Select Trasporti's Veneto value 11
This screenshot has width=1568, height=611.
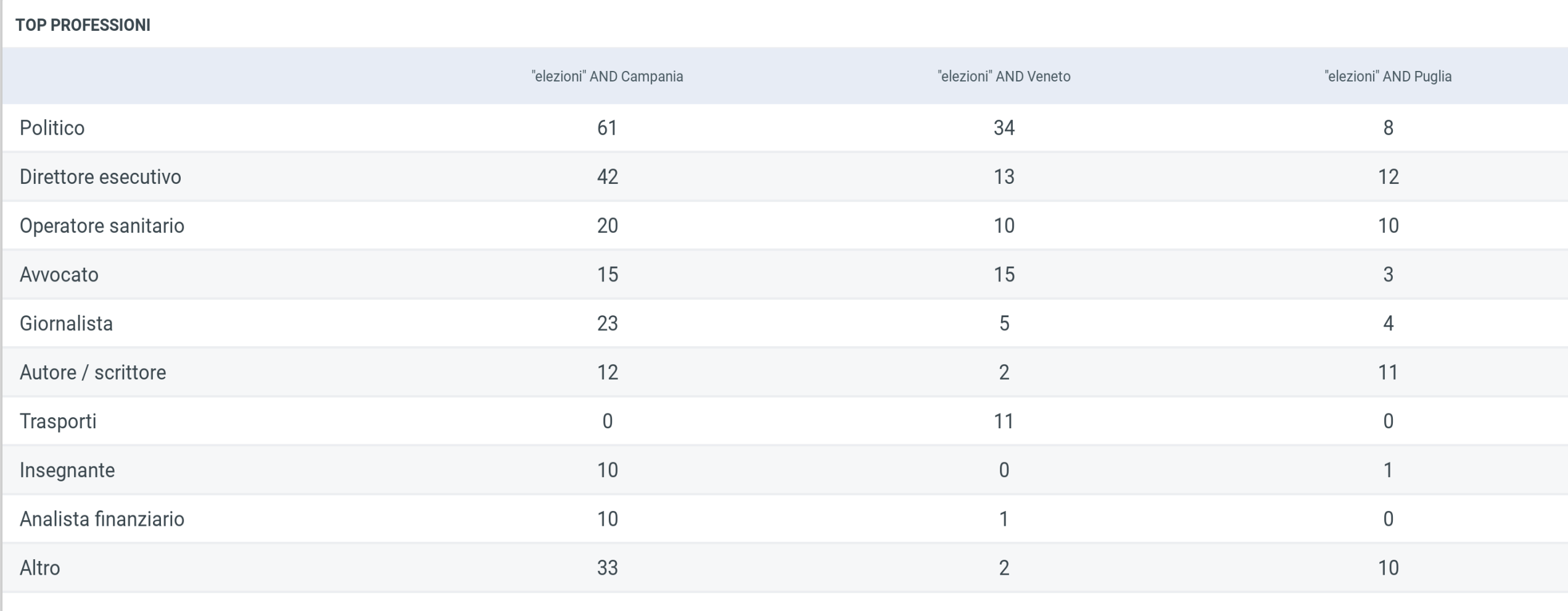point(1004,421)
